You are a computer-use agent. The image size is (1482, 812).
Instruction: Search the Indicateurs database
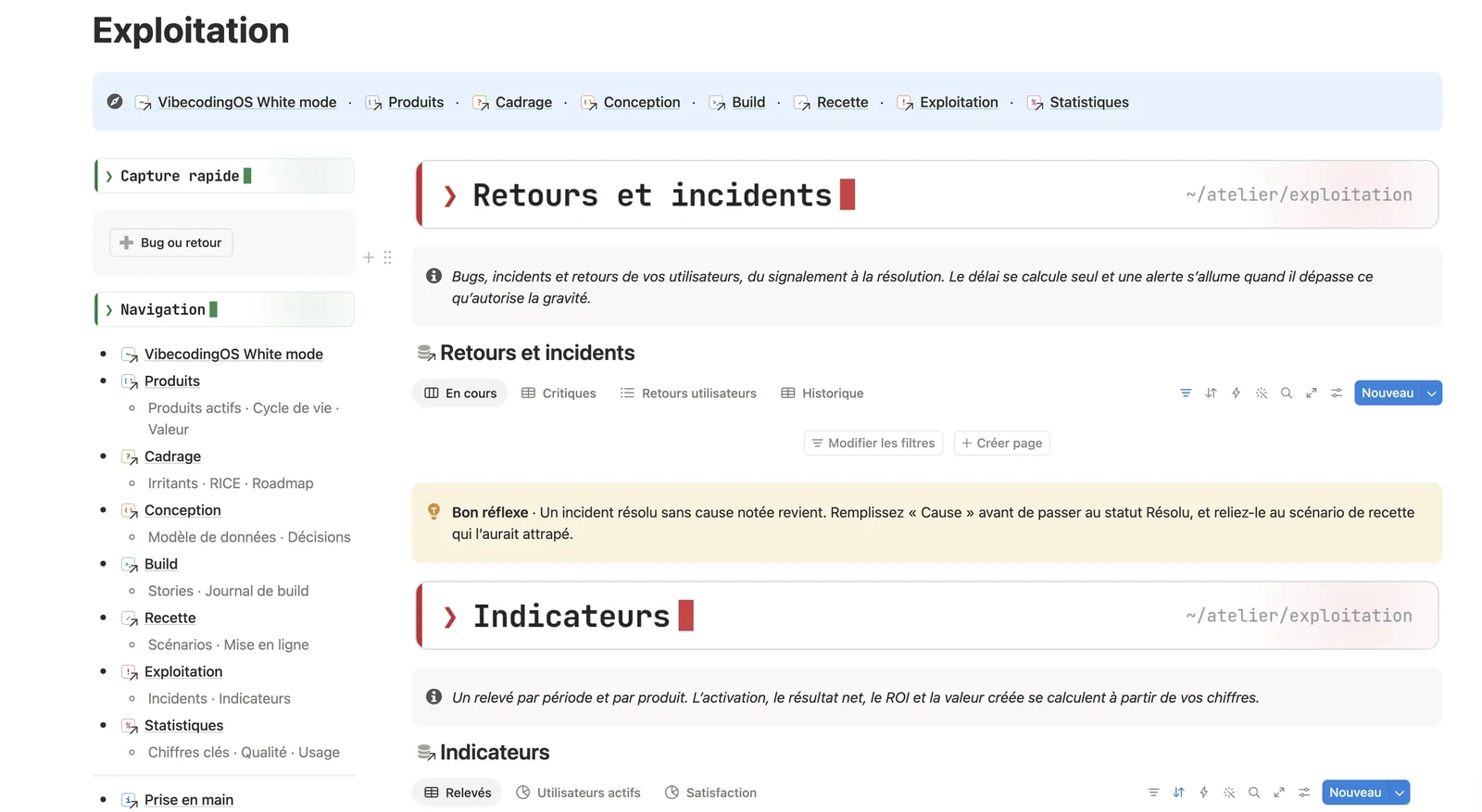[x=1254, y=793]
